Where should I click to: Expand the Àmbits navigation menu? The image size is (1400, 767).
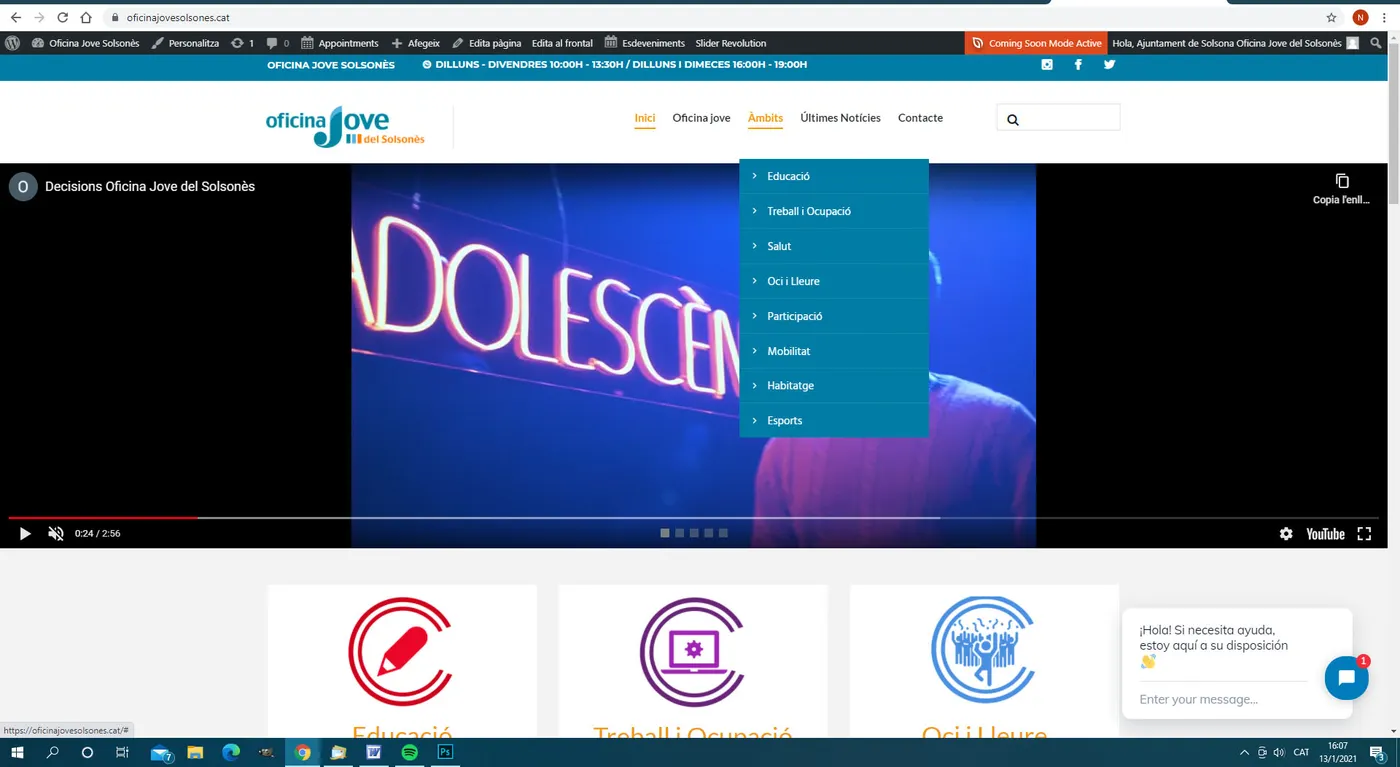765,118
